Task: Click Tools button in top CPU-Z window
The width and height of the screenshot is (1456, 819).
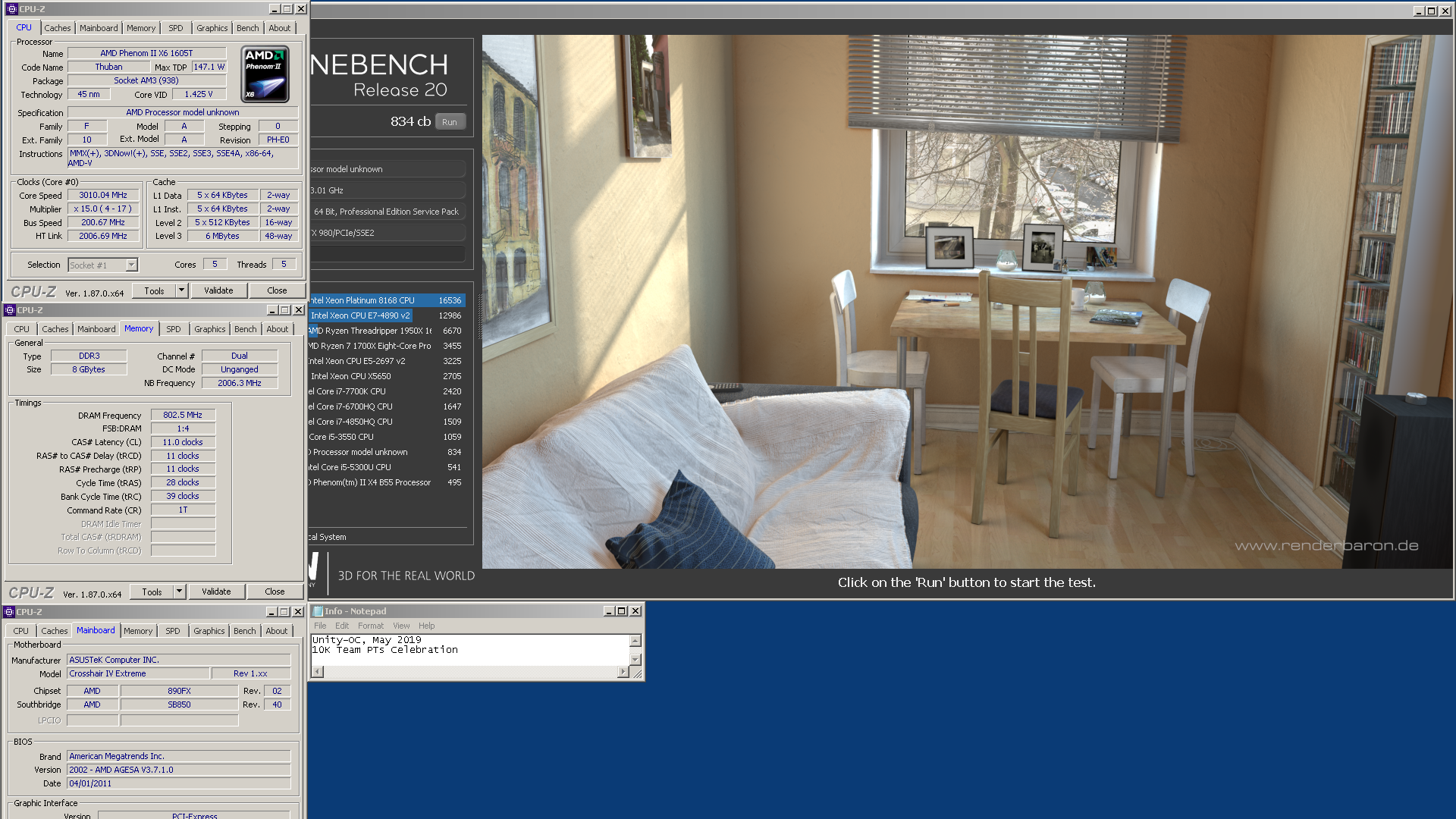Action: coord(154,290)
